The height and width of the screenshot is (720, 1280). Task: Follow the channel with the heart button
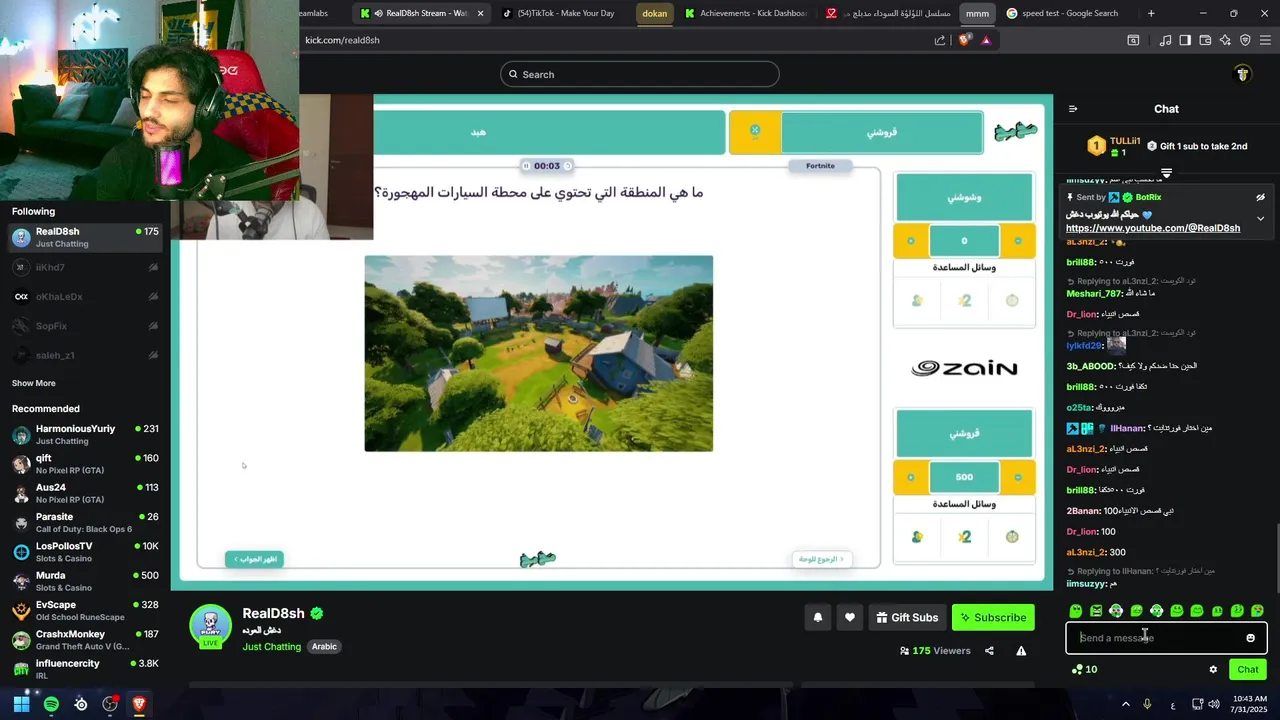850,618
